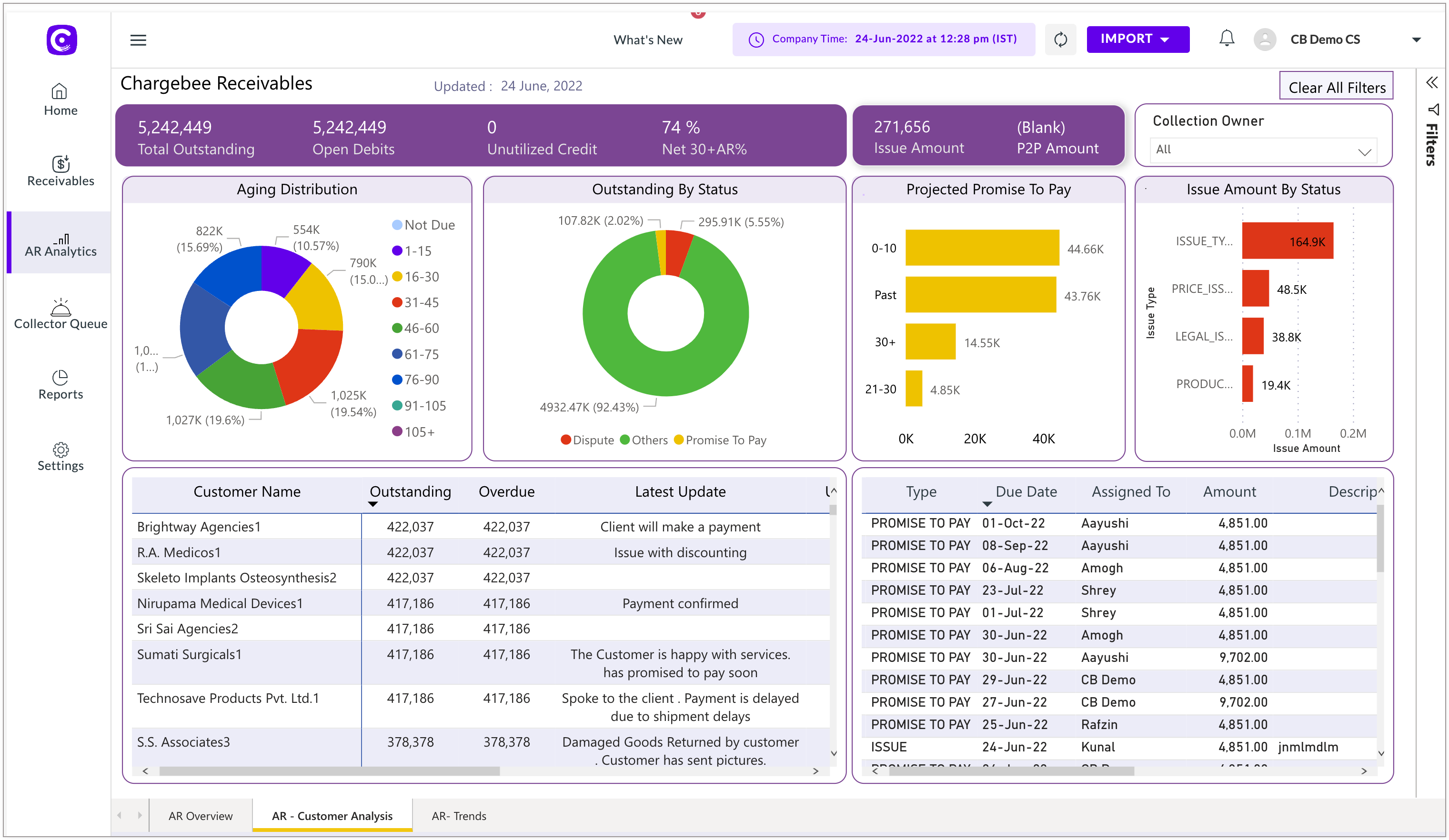This screenshot has width=1449, height=840.
Task: Click the Filters funnel icon
Action: coord(1433,109)
